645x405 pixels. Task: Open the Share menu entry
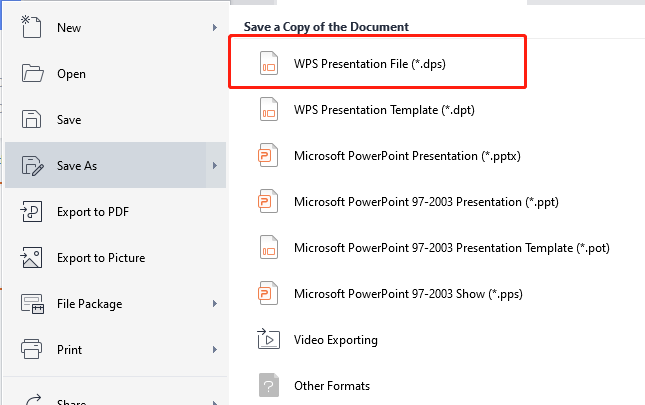tap(71, 401)
